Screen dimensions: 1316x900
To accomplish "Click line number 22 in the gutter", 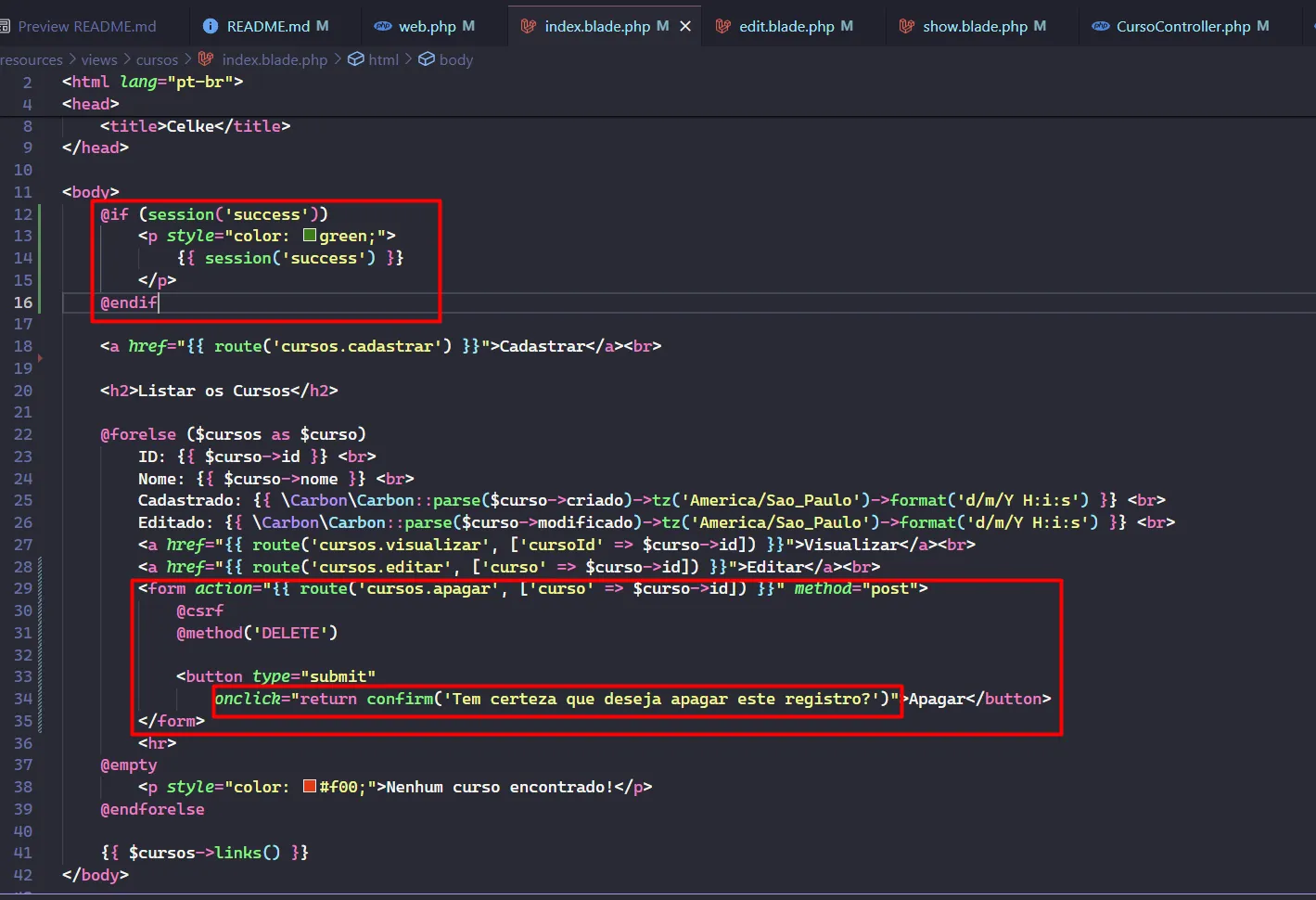I will (23, 434).
